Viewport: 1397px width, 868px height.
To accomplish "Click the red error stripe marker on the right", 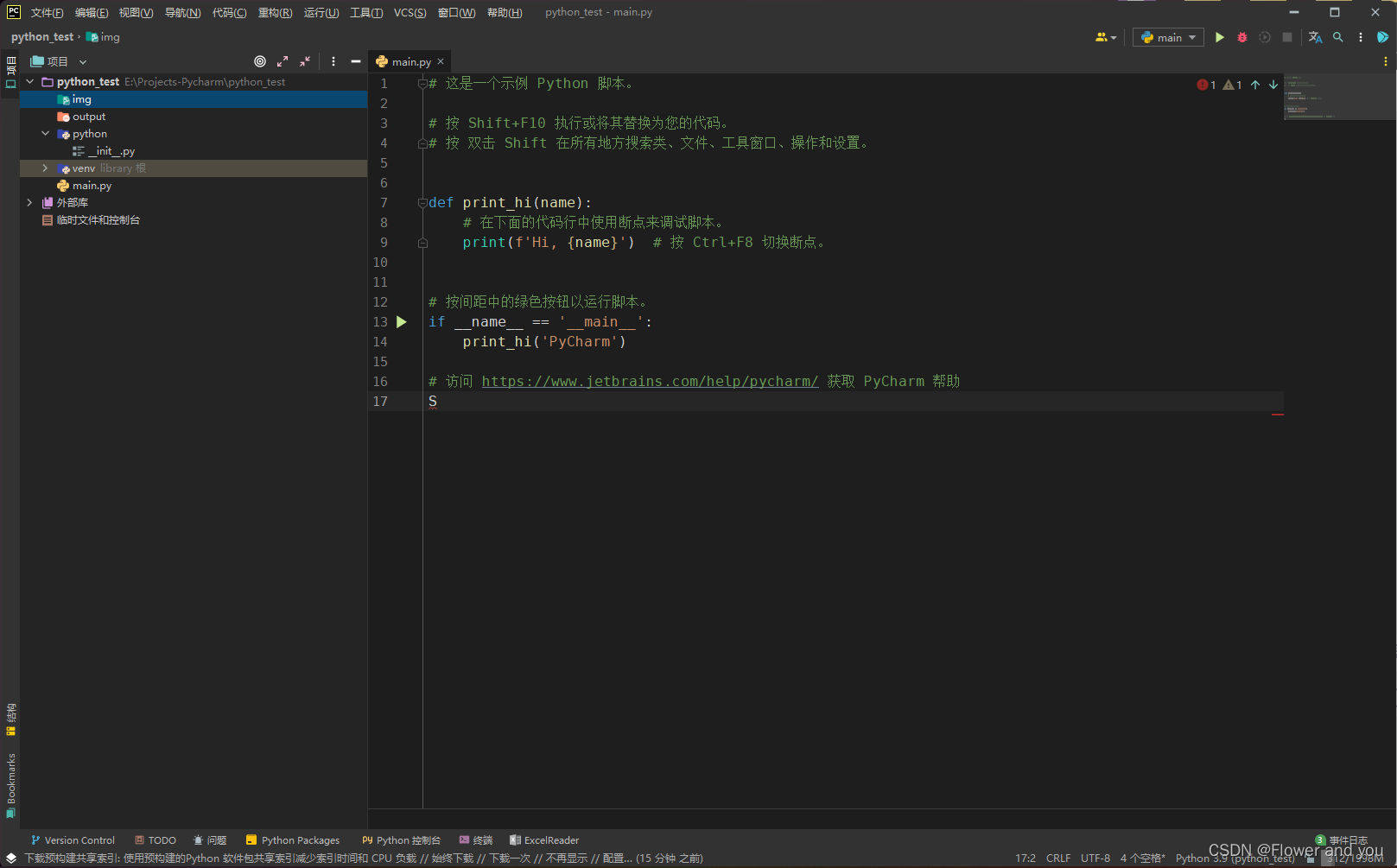I will [1277, 415].
